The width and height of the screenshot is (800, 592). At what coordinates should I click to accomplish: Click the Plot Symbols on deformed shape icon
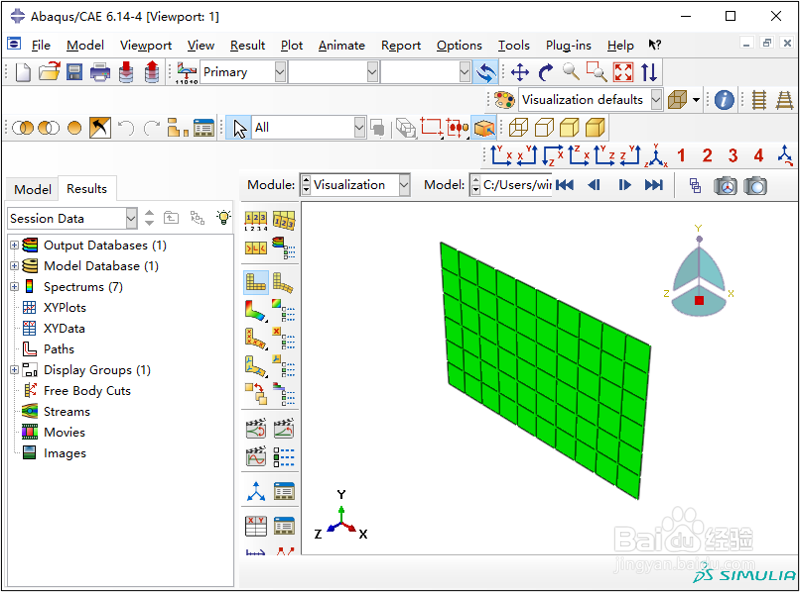click(256, 338)
